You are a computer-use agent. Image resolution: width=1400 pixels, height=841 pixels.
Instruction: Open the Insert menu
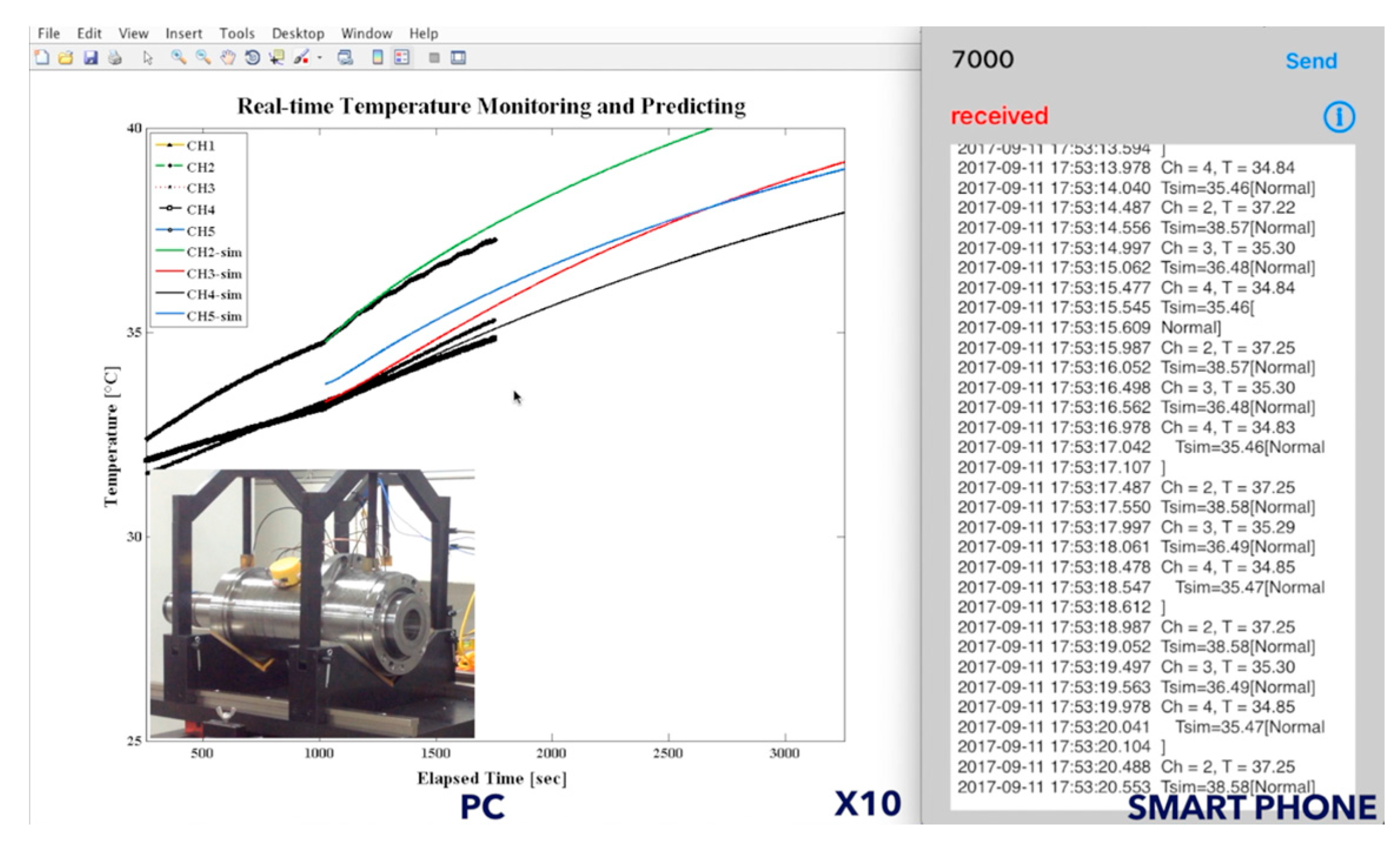click(x=183, y=34)
